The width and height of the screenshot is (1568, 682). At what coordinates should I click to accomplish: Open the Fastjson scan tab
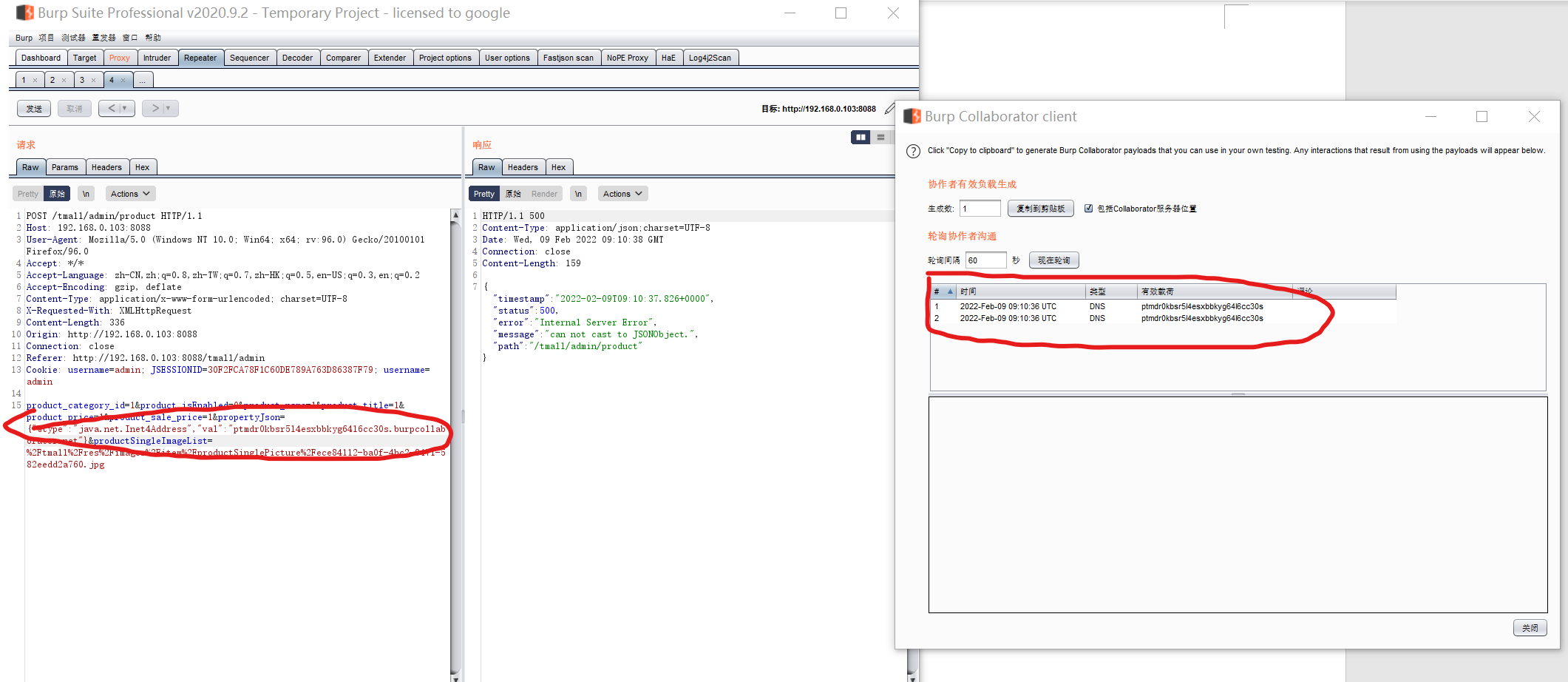click(568, 58)
